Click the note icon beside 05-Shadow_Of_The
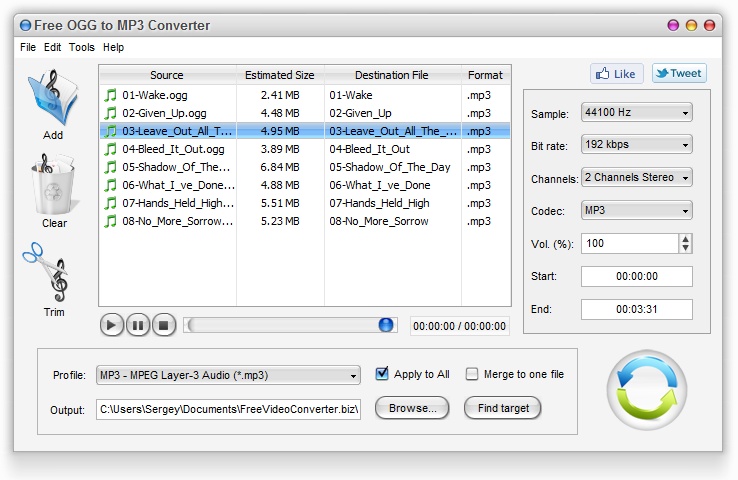This screenshot has height=480, width=738. (110, 167)
